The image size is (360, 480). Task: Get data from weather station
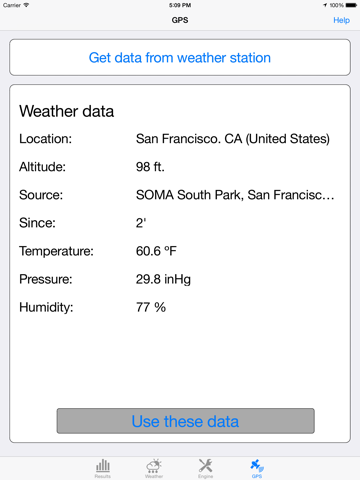[180, 57]
